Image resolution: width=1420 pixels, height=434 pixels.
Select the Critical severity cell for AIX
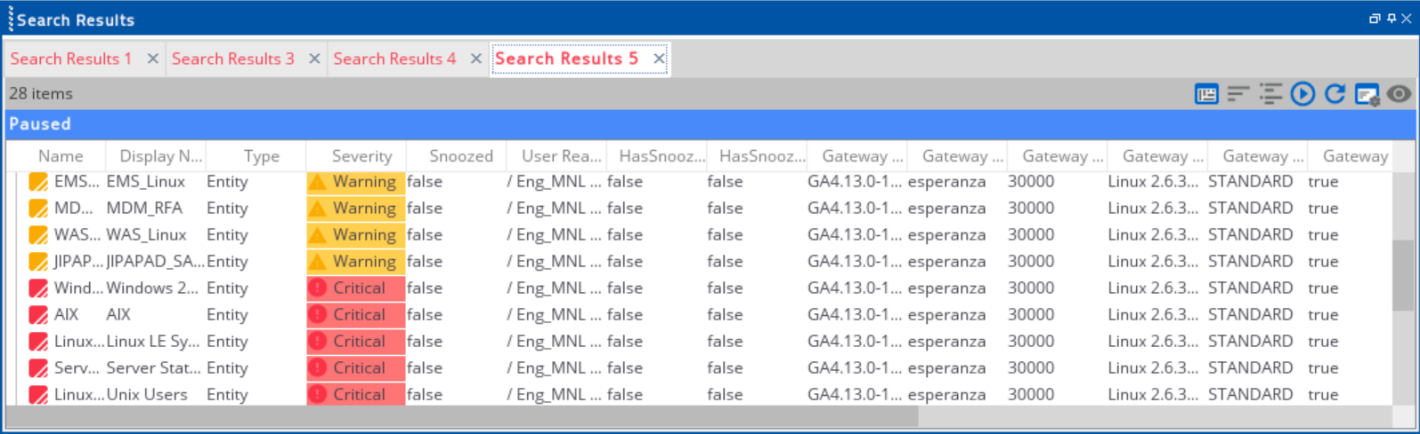356,315
